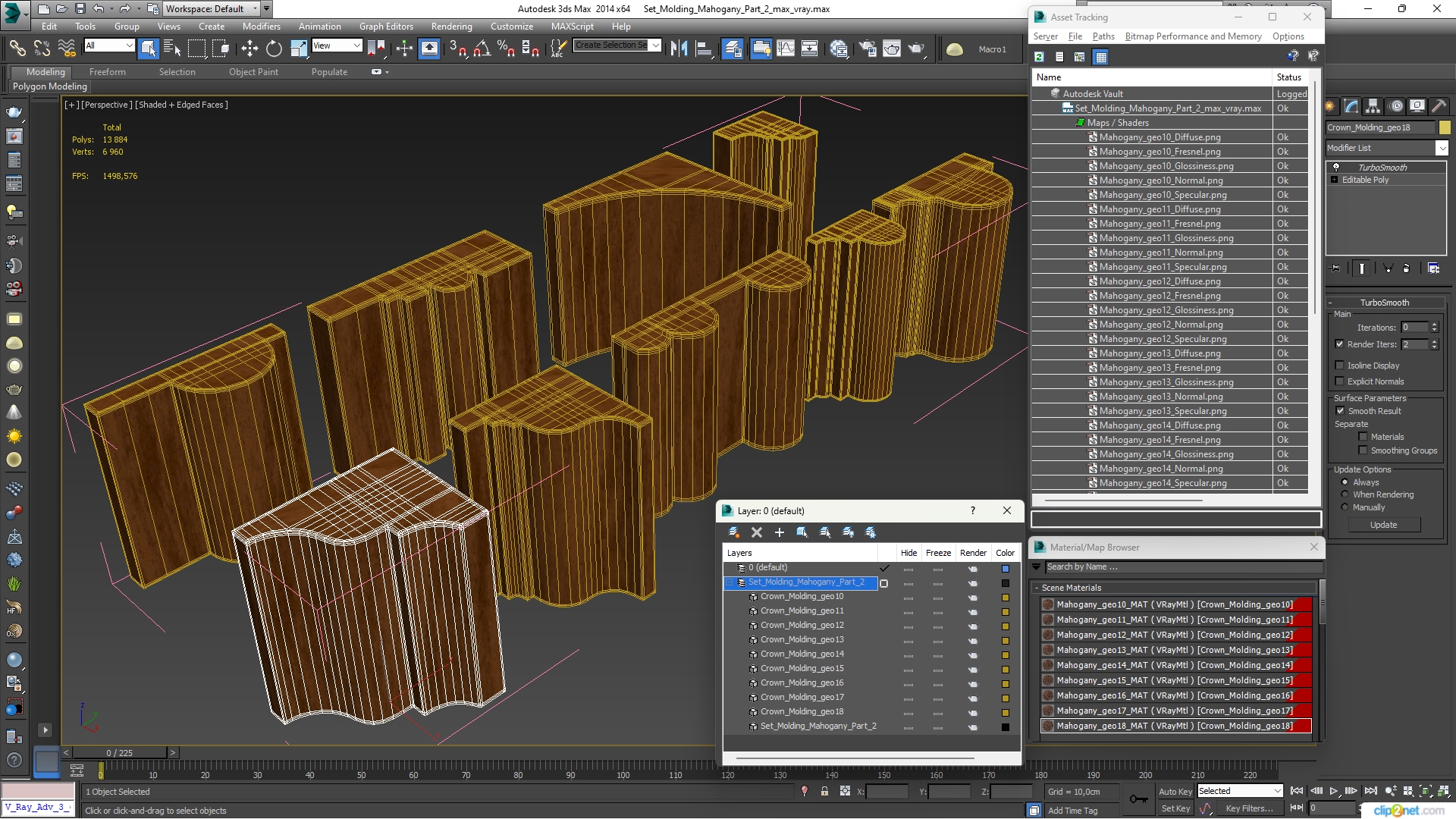Select the When Rendering radio button
This screenshot has height=819, width=1456.
click(1345, 494)
